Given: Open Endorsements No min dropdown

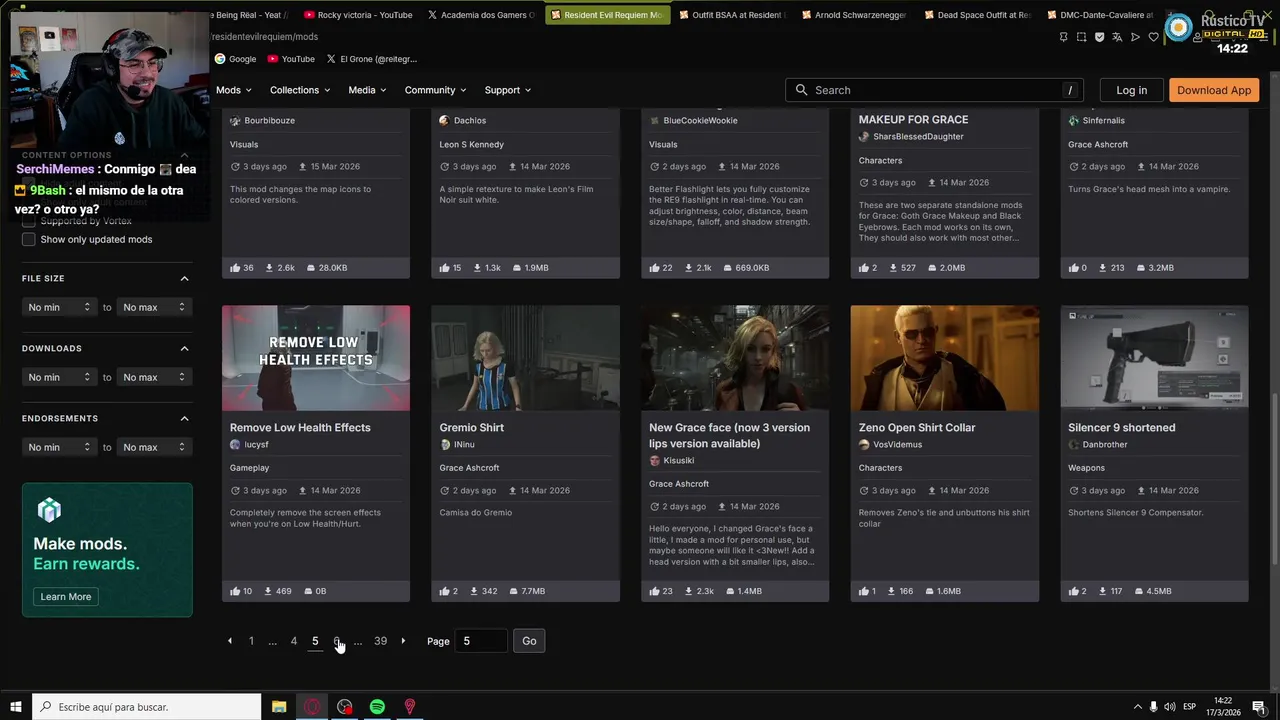Looking at the screenshot, I should point(59,447).
